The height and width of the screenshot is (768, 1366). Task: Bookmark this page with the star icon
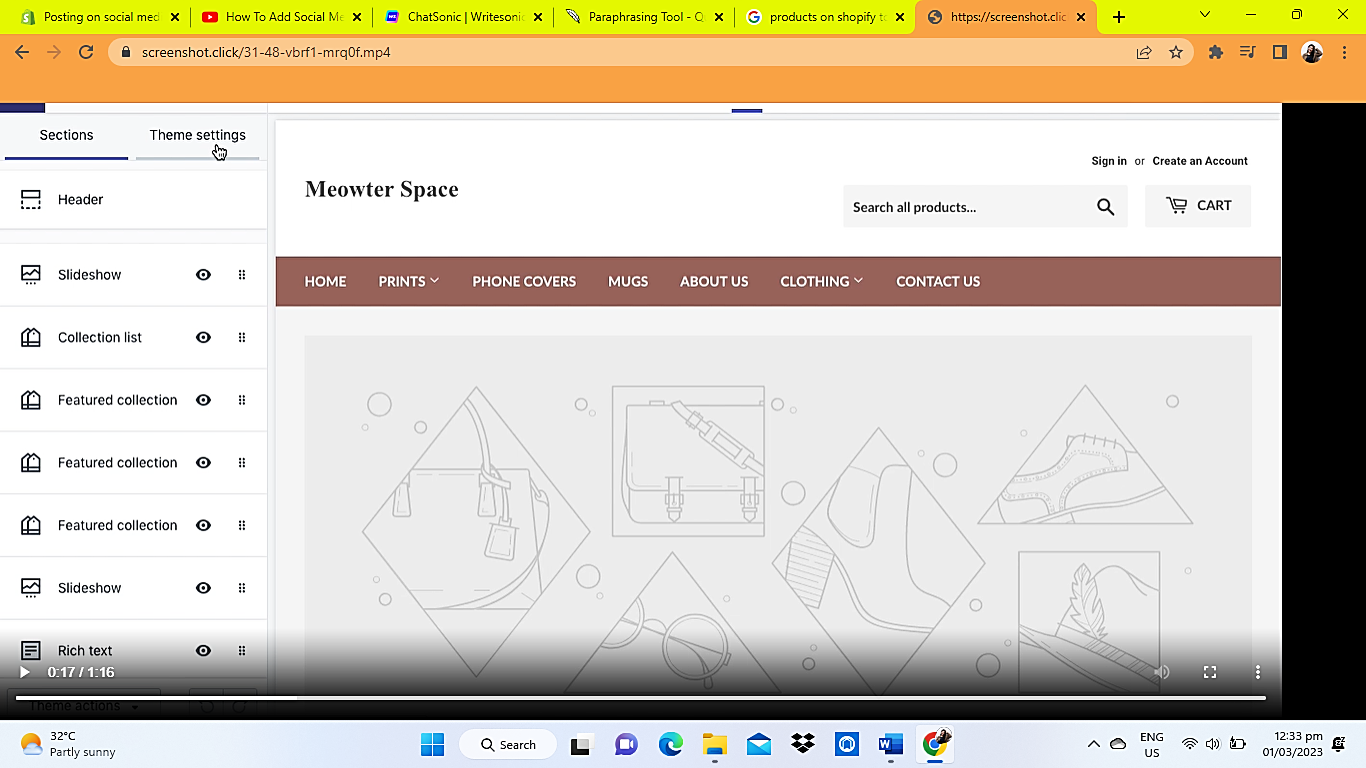click(1176, 52)
